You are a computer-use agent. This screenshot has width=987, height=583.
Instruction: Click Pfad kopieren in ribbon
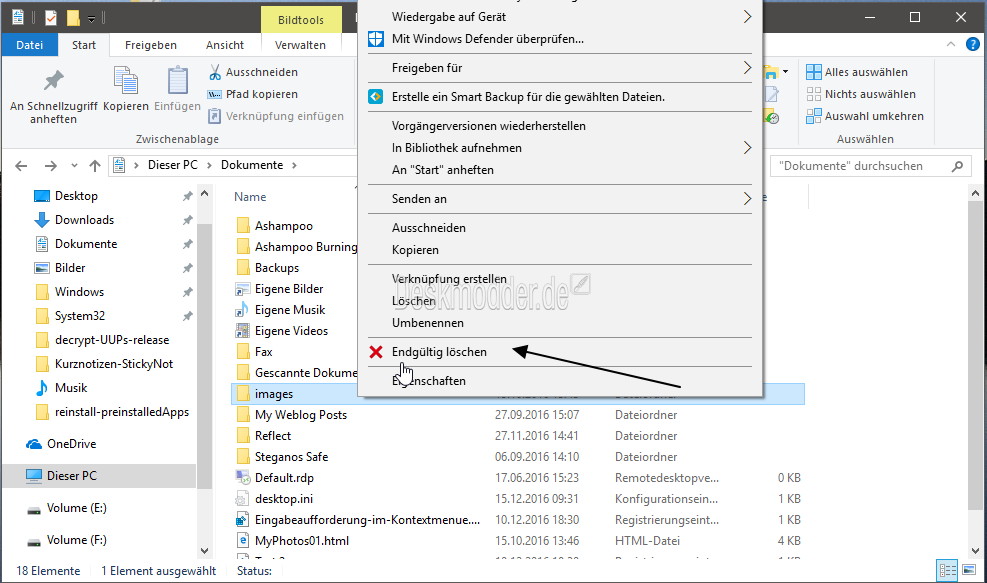pyautogui.click(x=253, y=94)
